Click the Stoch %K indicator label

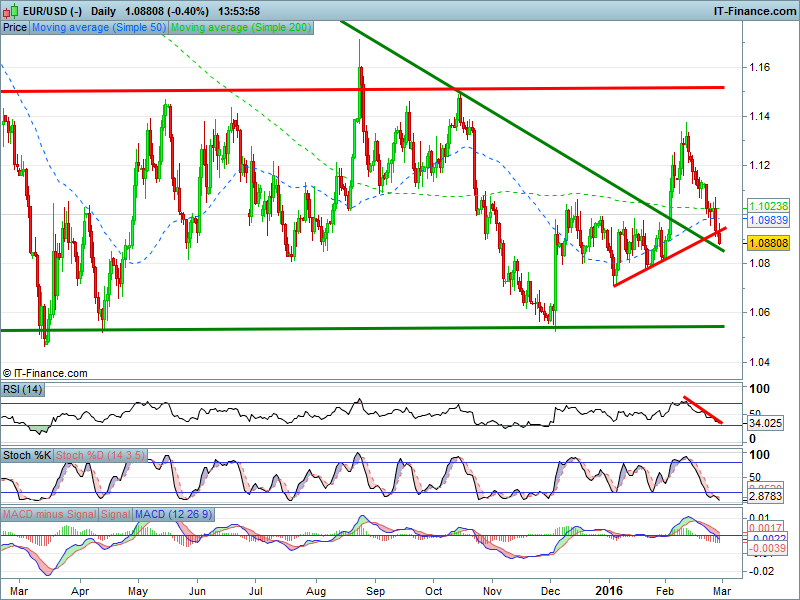pos(26,454)
